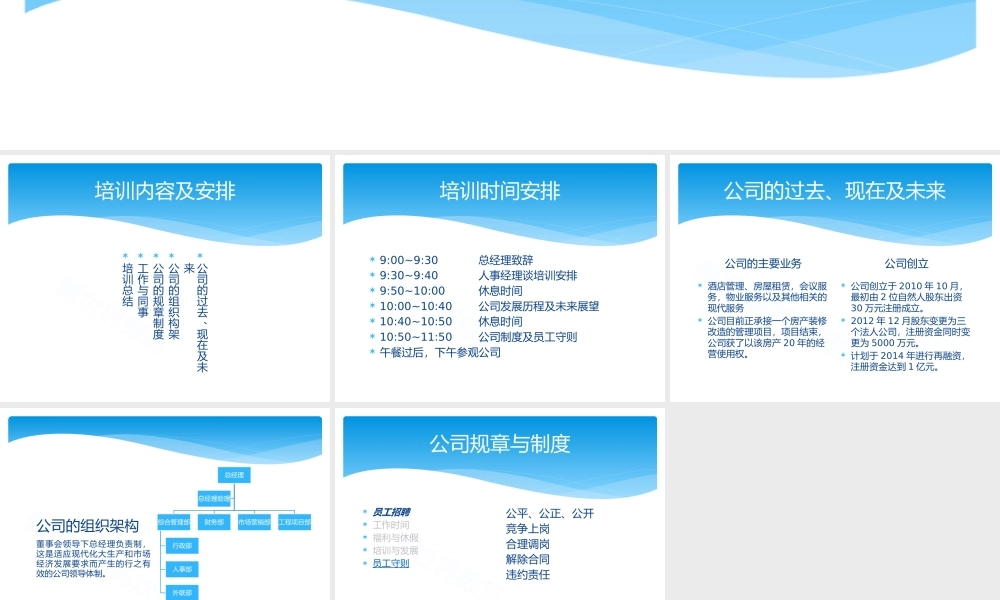Switch to the 公司规章与制度 slide
This screenshot has height=600, width=1000.
pos(502,444)
